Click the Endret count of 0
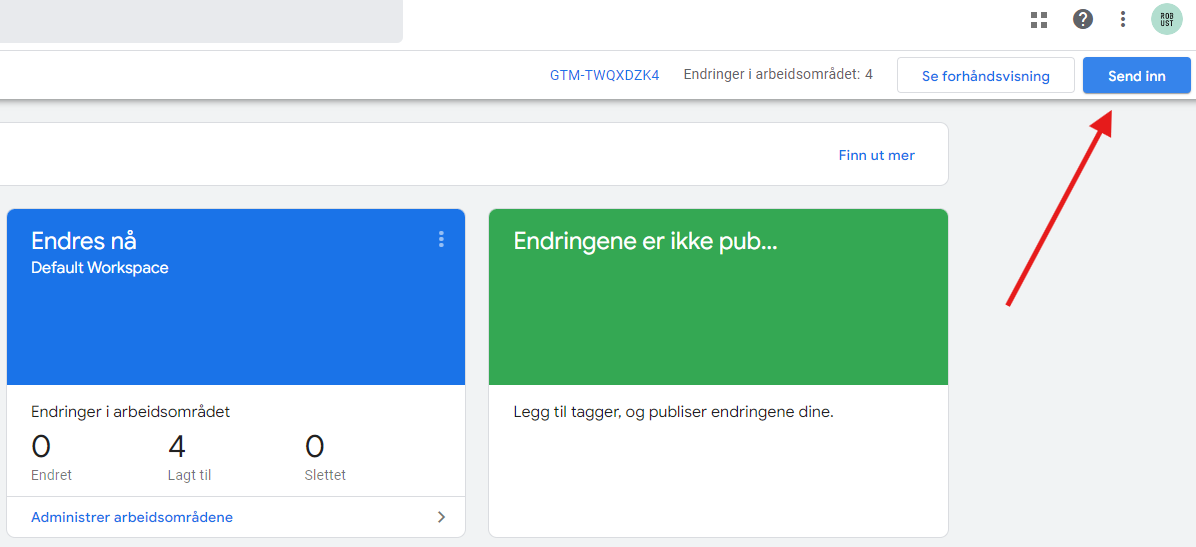 [41, 446]
